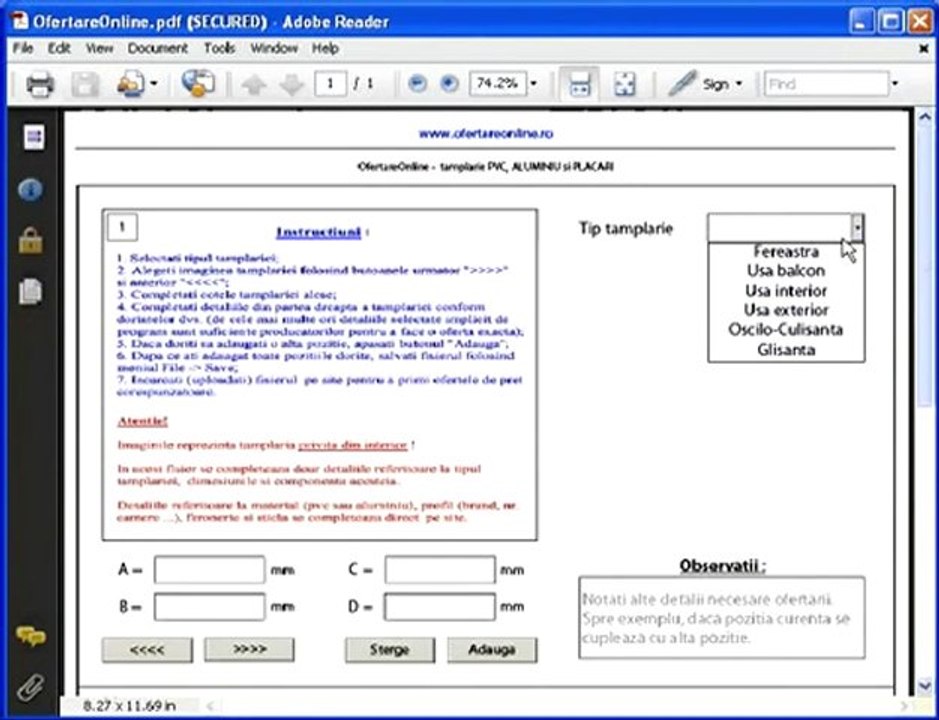Screen dimensions: 939x720
Task: Click the Adobe Reader title bar icon
Action: point(20,21)
